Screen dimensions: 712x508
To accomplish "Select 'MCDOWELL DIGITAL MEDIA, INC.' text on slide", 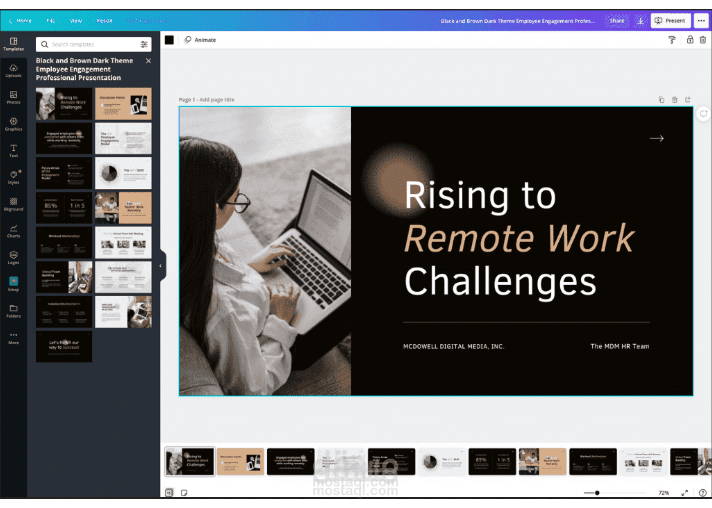I will pyautogui.click(x=453, y=346).
